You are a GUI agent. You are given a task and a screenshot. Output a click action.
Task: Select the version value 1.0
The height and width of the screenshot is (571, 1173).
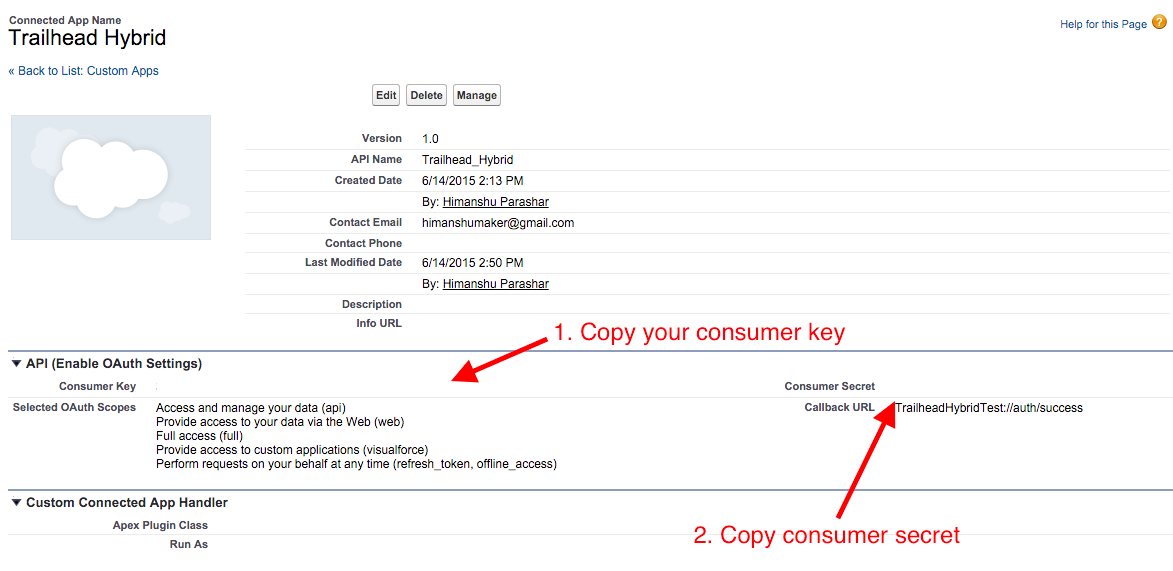point(430,138)
